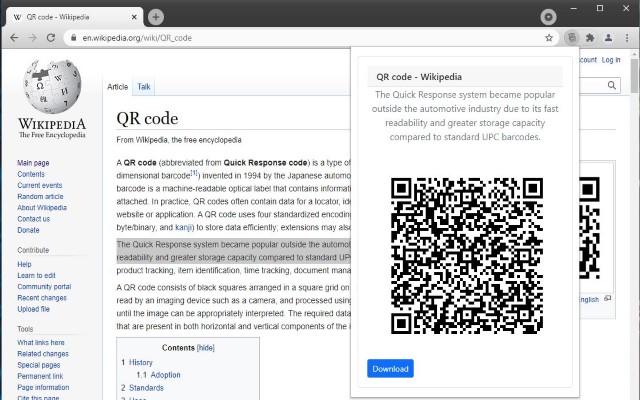Open Contact us link
The width and height of the screenshot is (640, 400).
coord(33,219)
